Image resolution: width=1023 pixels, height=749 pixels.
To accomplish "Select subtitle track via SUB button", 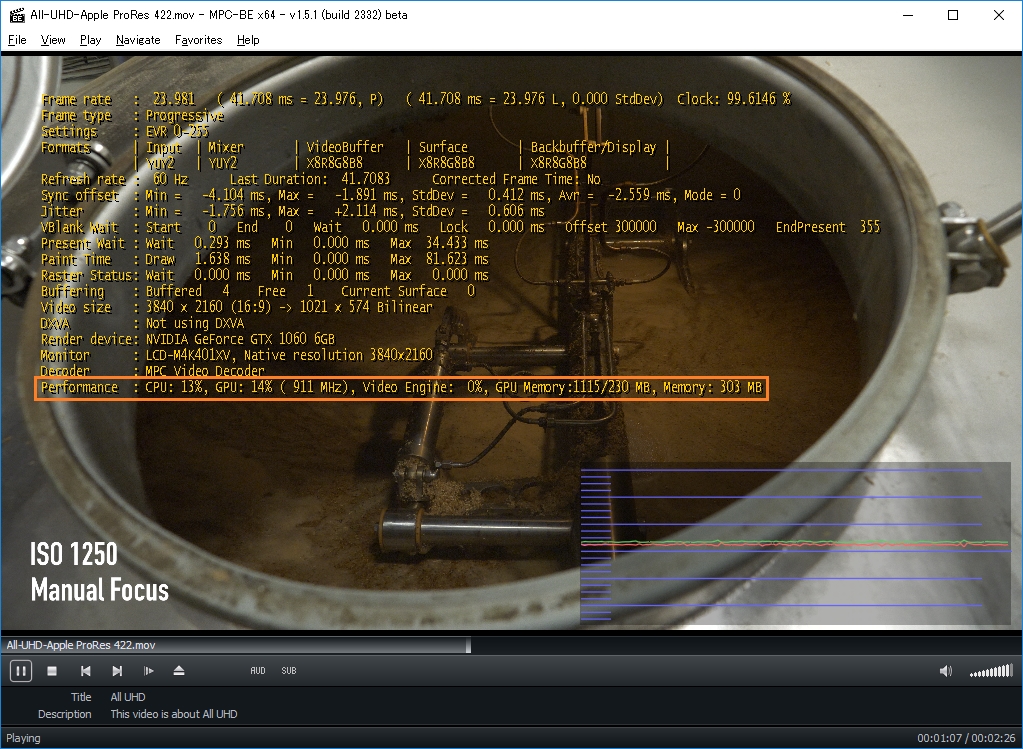I will point(288,671).
